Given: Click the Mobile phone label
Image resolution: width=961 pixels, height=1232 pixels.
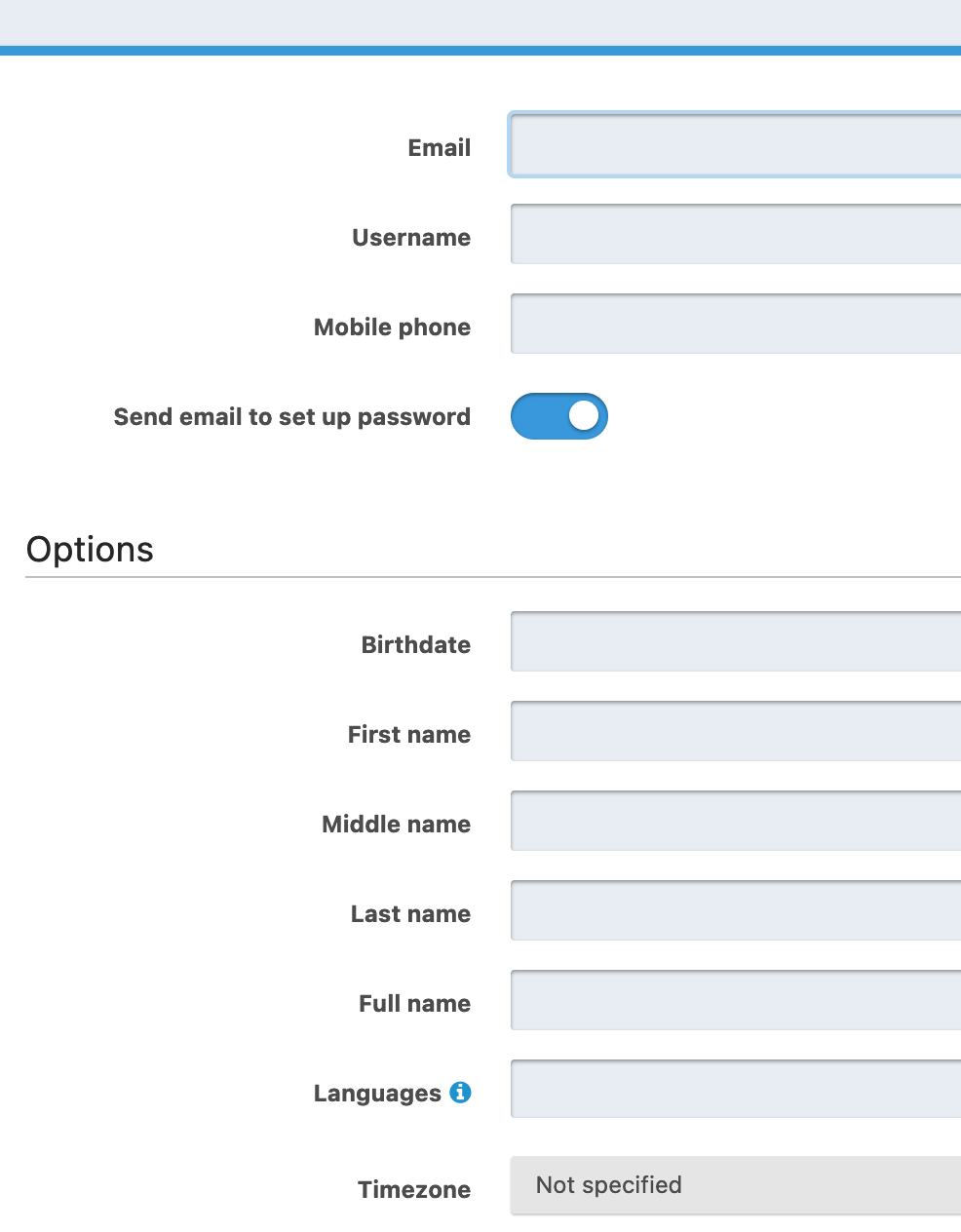Looking at the screenshot, I should click(392, 327).
